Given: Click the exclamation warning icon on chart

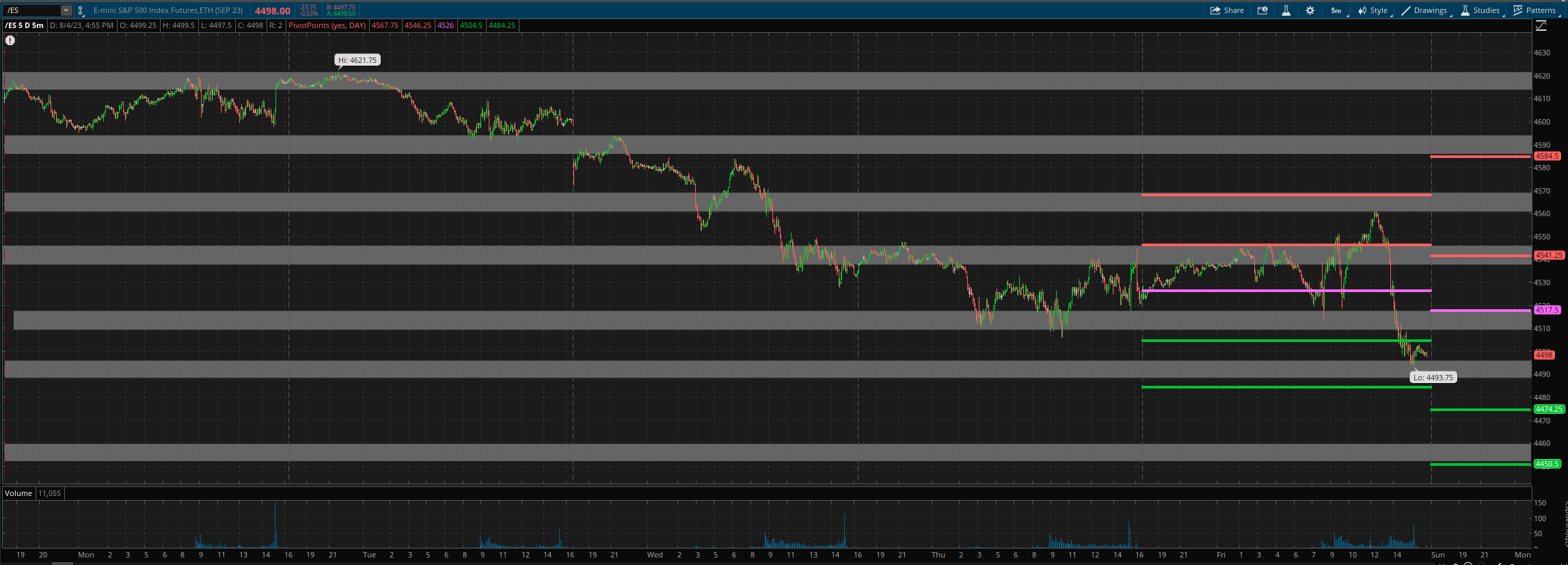Looking at the screenshot, I should tap(10, 40).
